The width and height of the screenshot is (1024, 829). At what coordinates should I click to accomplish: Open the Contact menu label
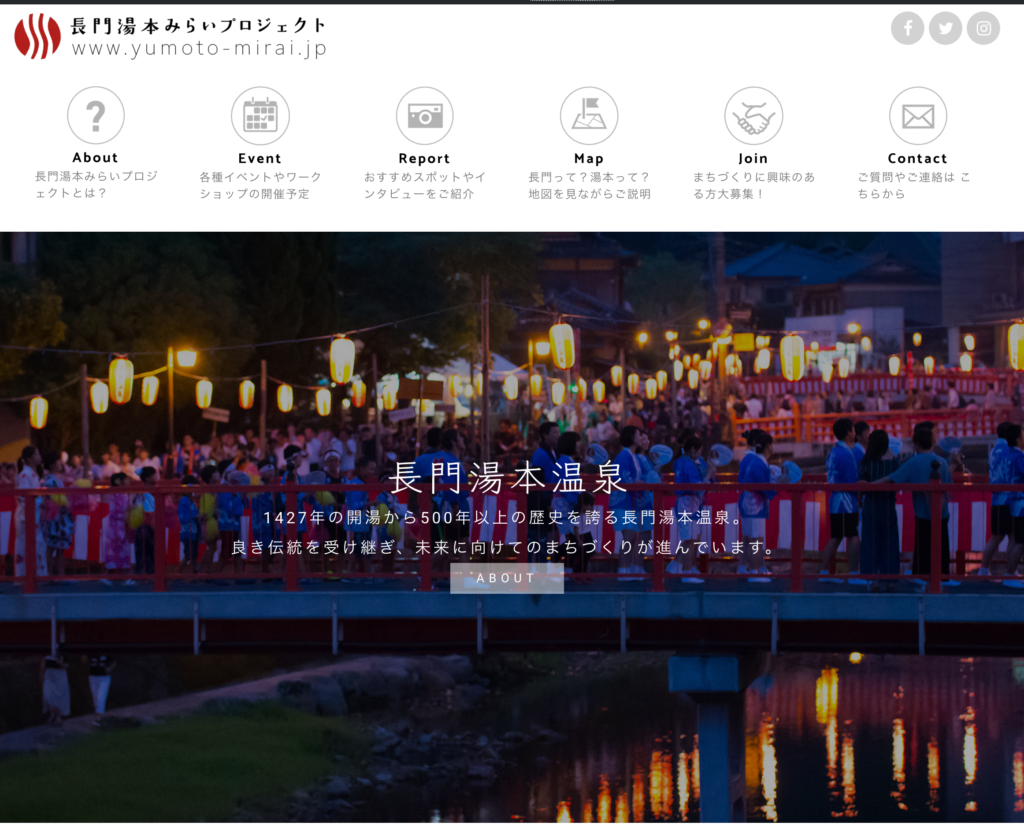pos(917,159)
